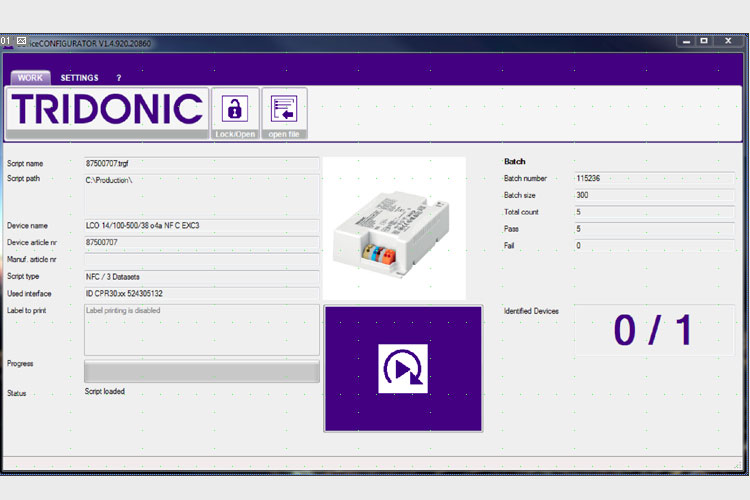This screenshot has width=750, height=500.
Task: Click the Identified Devices 0 / 1 counter
Action: [x=653, y=331]
